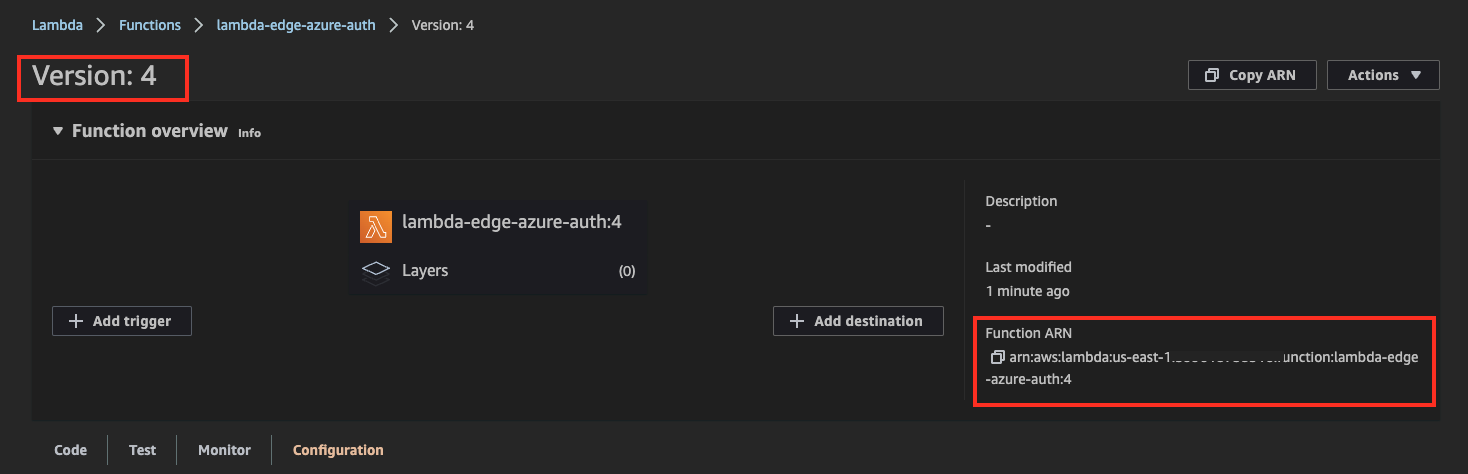
Task: Click the Add destination button
Action: coord(858,321)
